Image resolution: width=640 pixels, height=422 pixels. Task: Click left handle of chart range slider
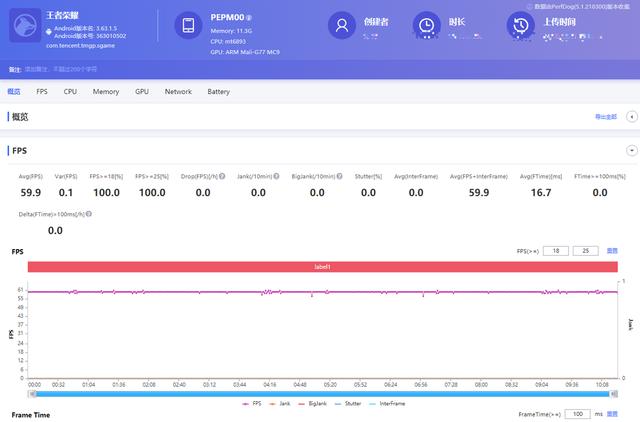pos(32,394)
